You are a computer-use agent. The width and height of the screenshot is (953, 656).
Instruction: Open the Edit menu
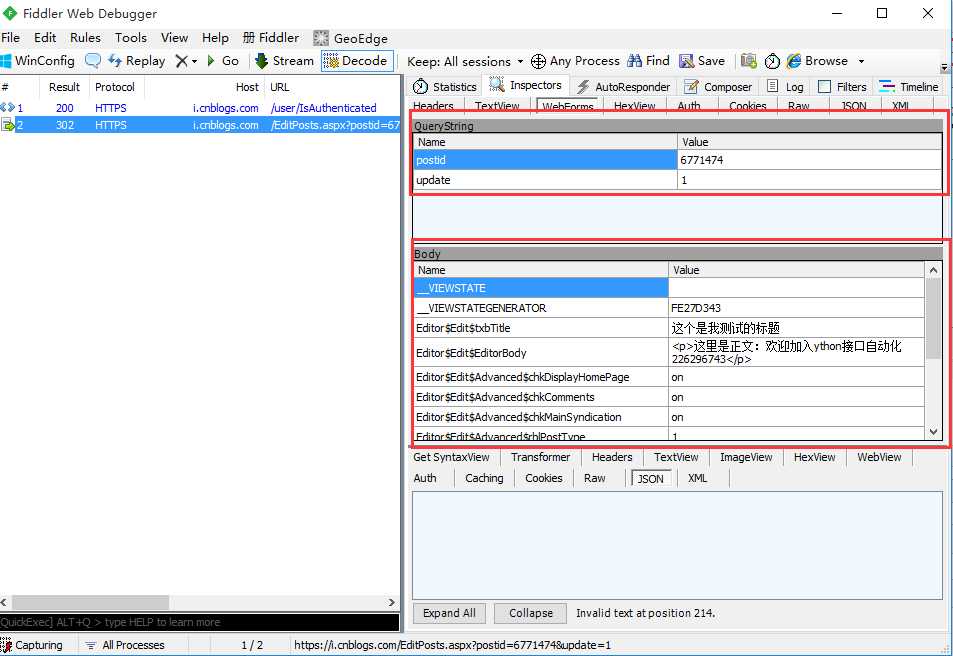45,38
